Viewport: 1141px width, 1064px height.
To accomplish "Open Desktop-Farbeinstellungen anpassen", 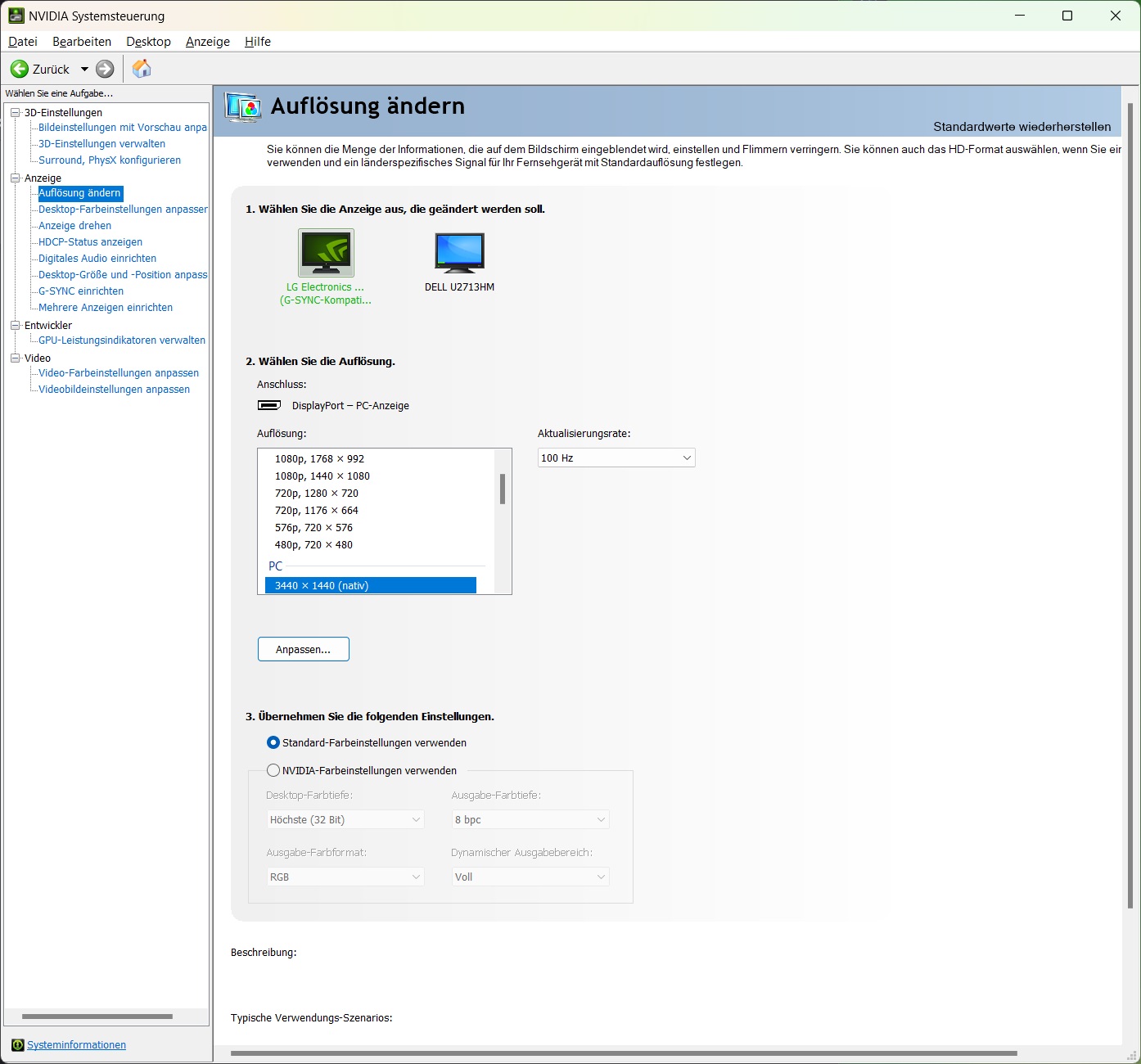I will [x=123, y=210].
